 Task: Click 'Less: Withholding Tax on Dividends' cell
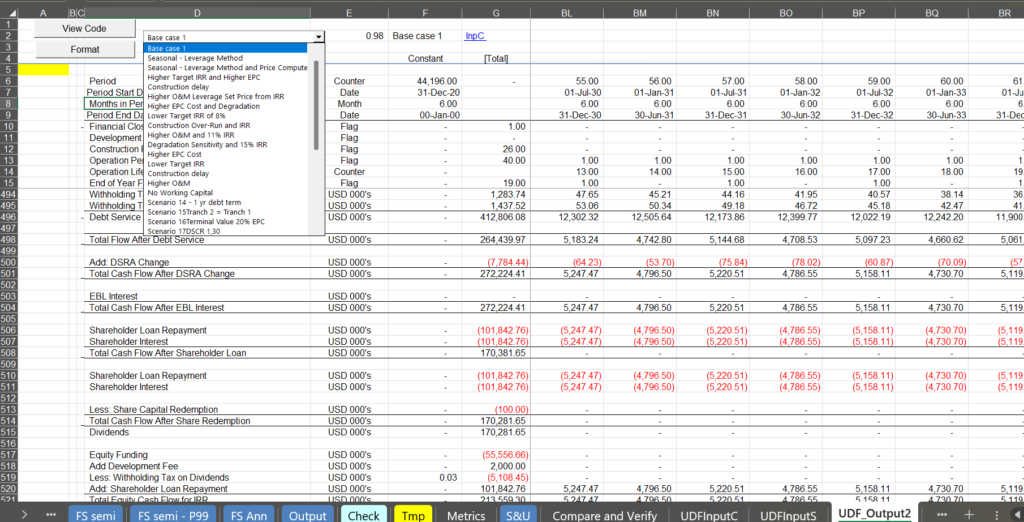197,477
